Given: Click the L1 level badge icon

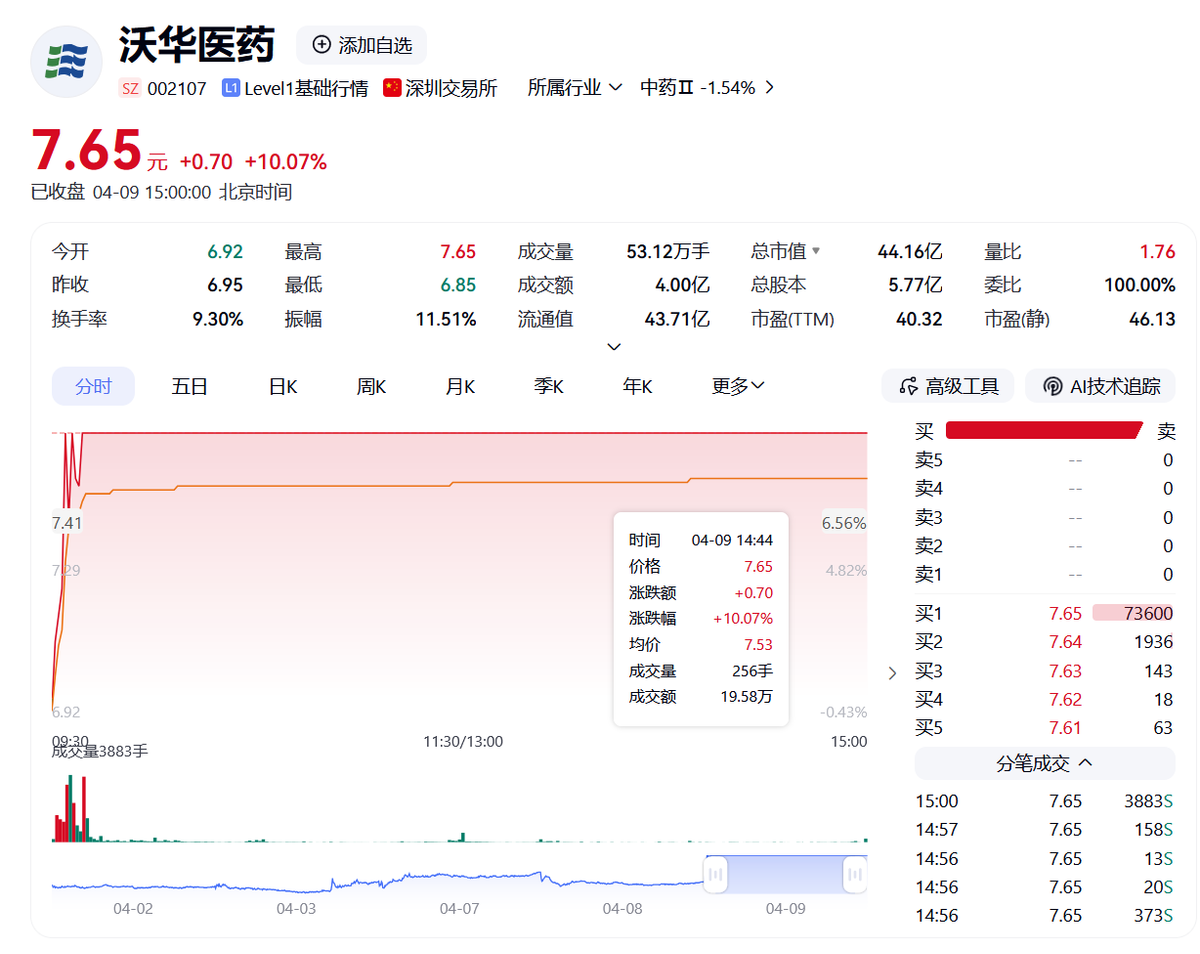Looking at the screenshot, I should point(231,88).
